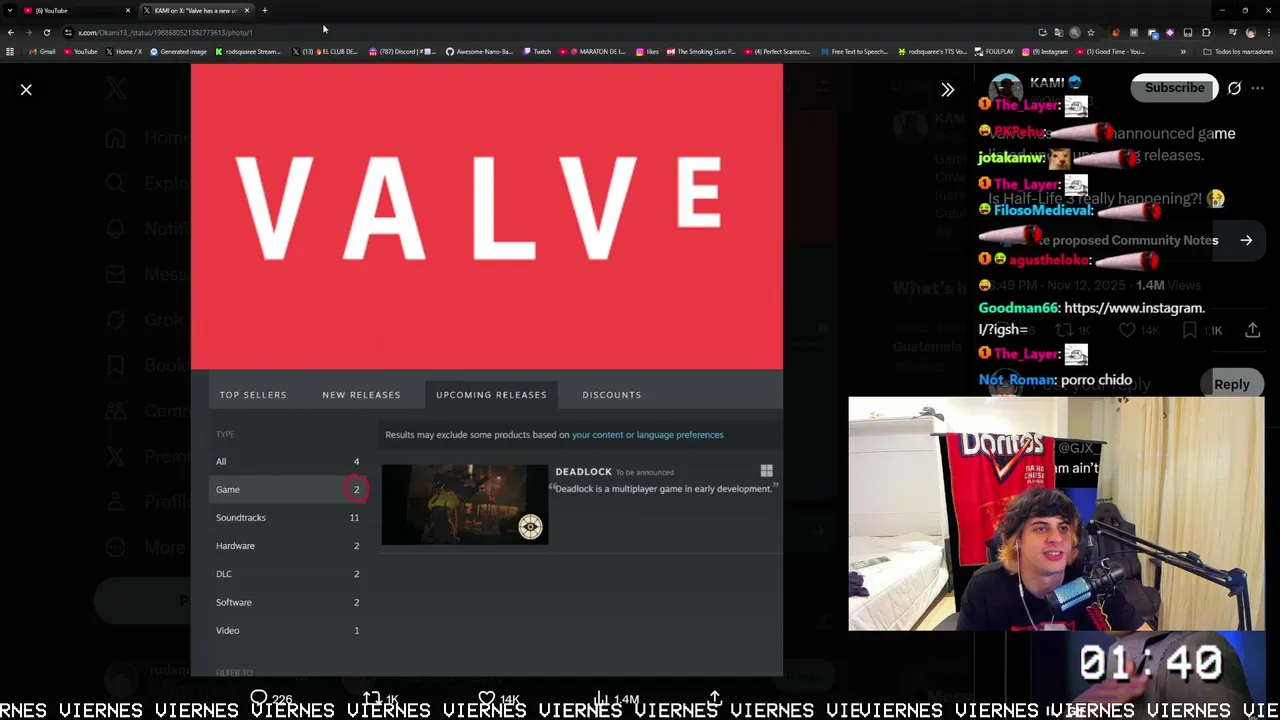This screenshot has width=1280, height=720.
Task: Click the Subscribe button for KAMI
Action: click(1174, 88)
